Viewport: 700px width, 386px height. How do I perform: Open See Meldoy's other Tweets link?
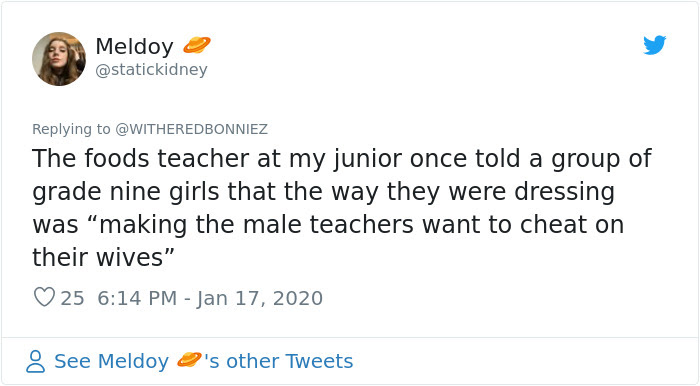[190, 361]
